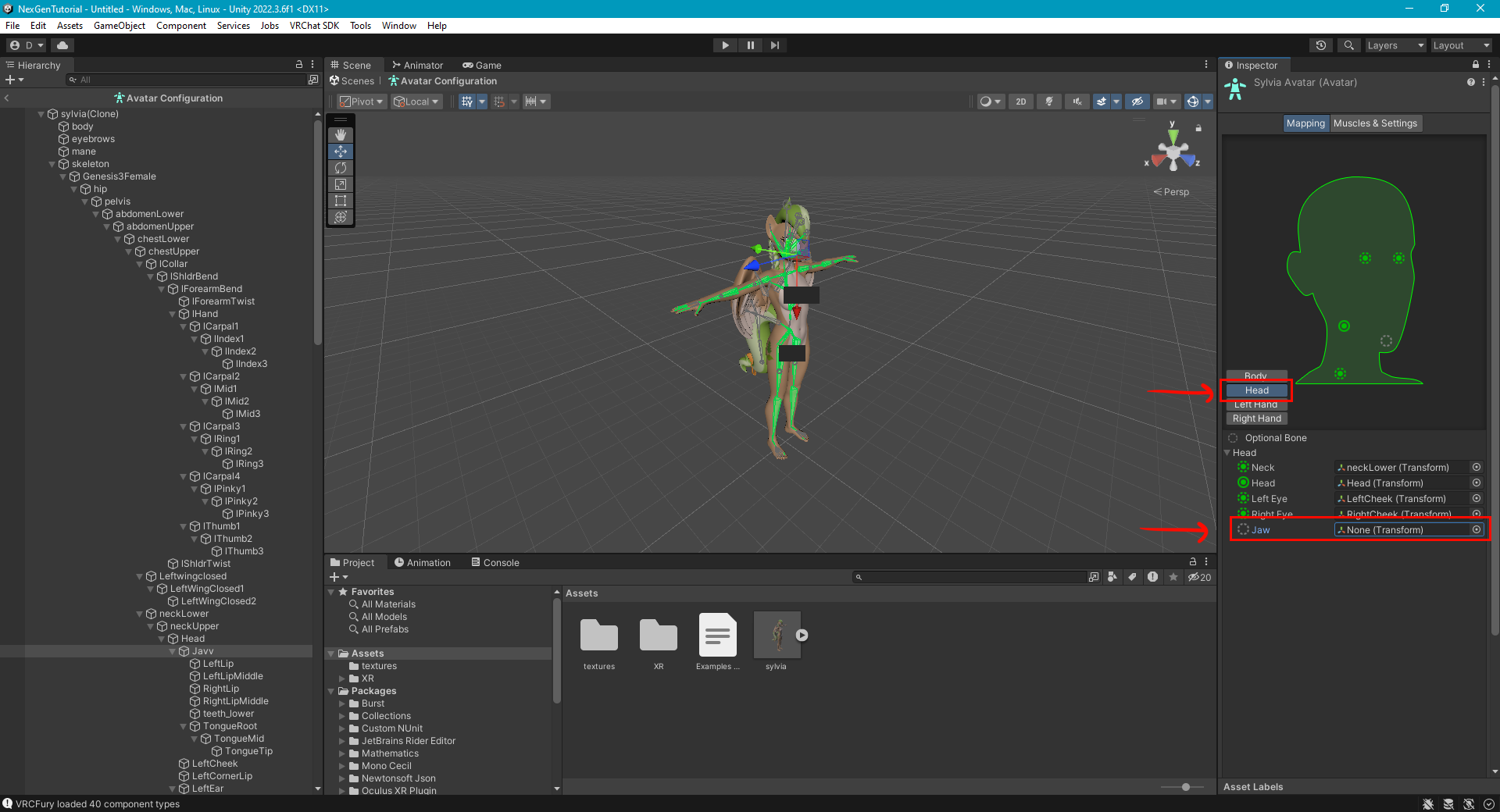Search by label tag icon in Project
This screenshot has width=1500, height=812.
coord(1133,577)
